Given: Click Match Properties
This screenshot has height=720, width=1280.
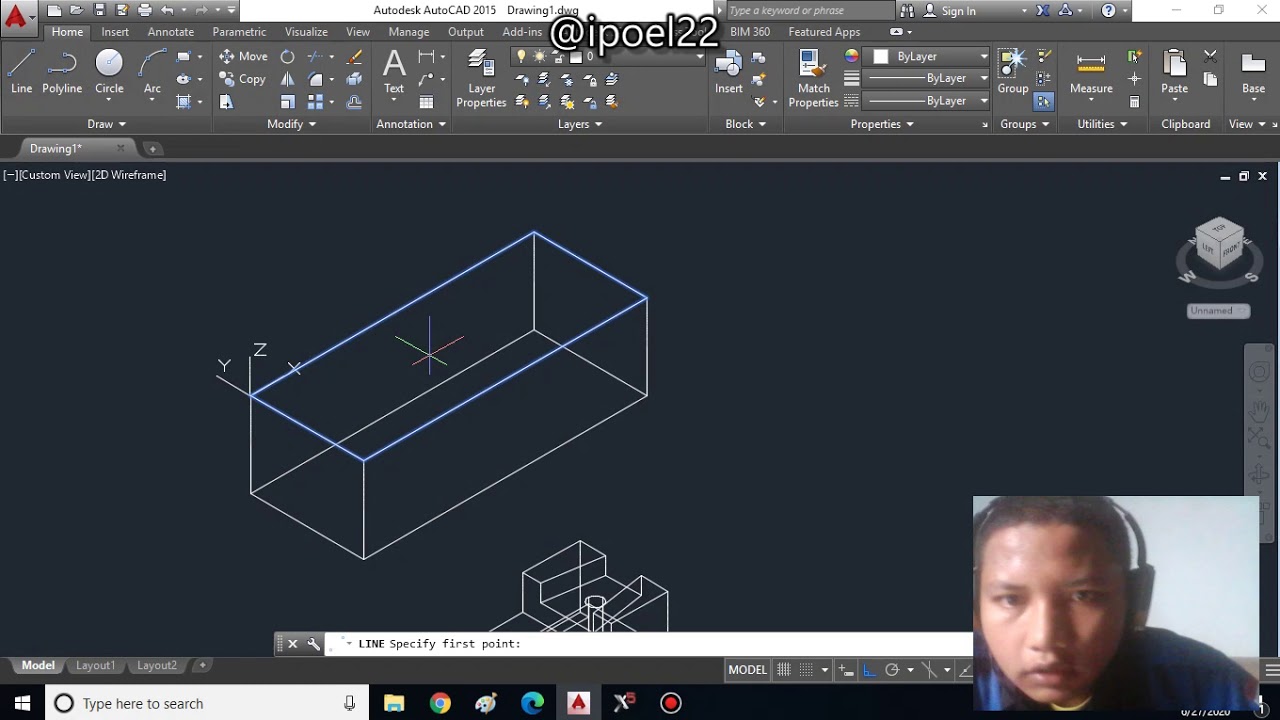Looking at the screenshot, I should click(813, 78).
